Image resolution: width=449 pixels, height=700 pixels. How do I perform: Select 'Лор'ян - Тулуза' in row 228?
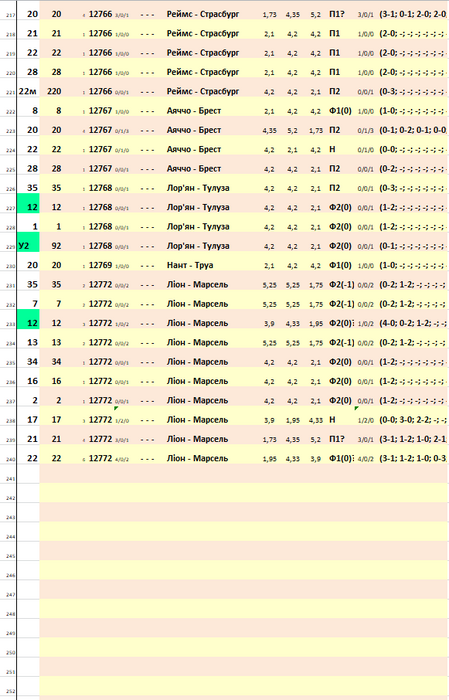click(x=198, y=226)
